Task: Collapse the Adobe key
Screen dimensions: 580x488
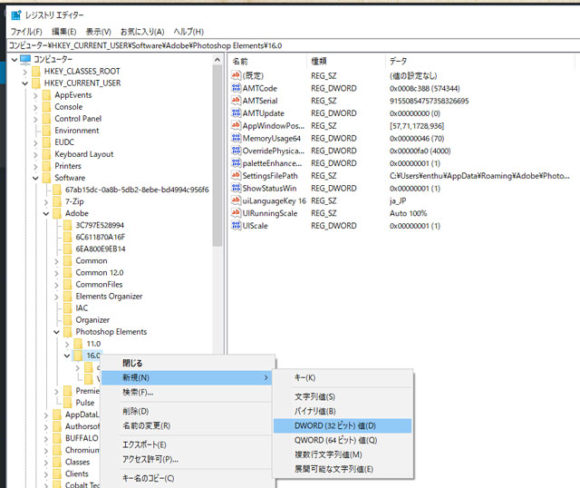Action: (46, 213)
